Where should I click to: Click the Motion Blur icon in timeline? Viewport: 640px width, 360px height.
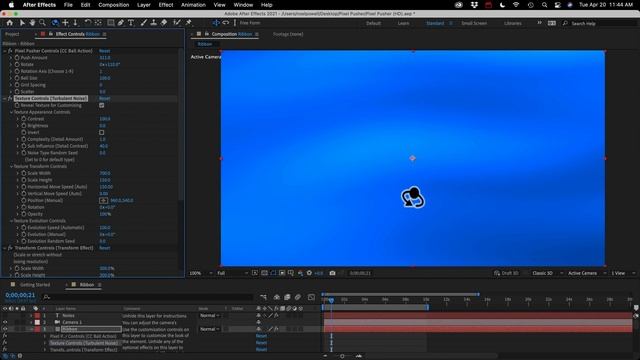[x=298, y=297]
